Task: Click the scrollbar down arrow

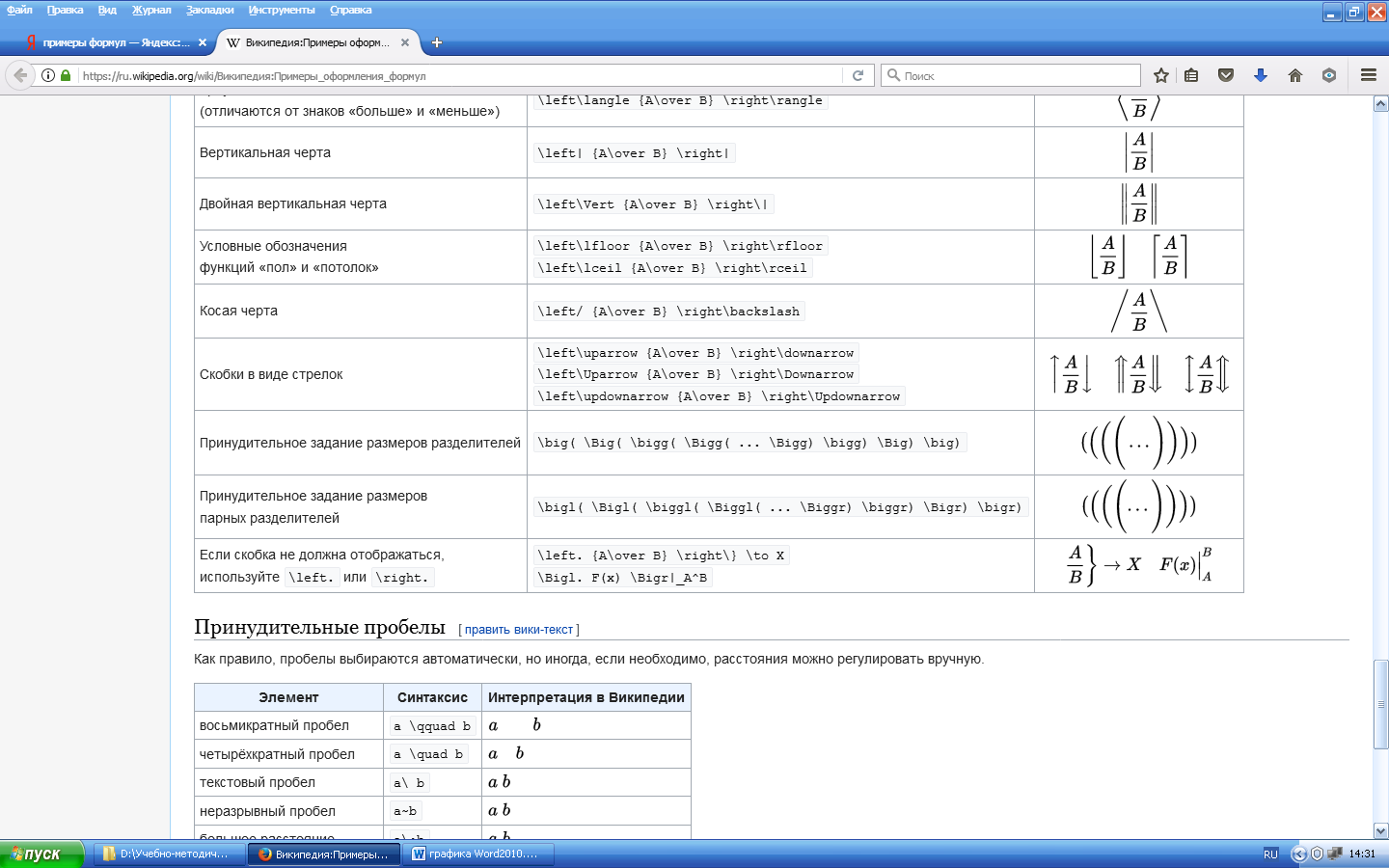Action: pyautogui.click(x=1380, y=830)
